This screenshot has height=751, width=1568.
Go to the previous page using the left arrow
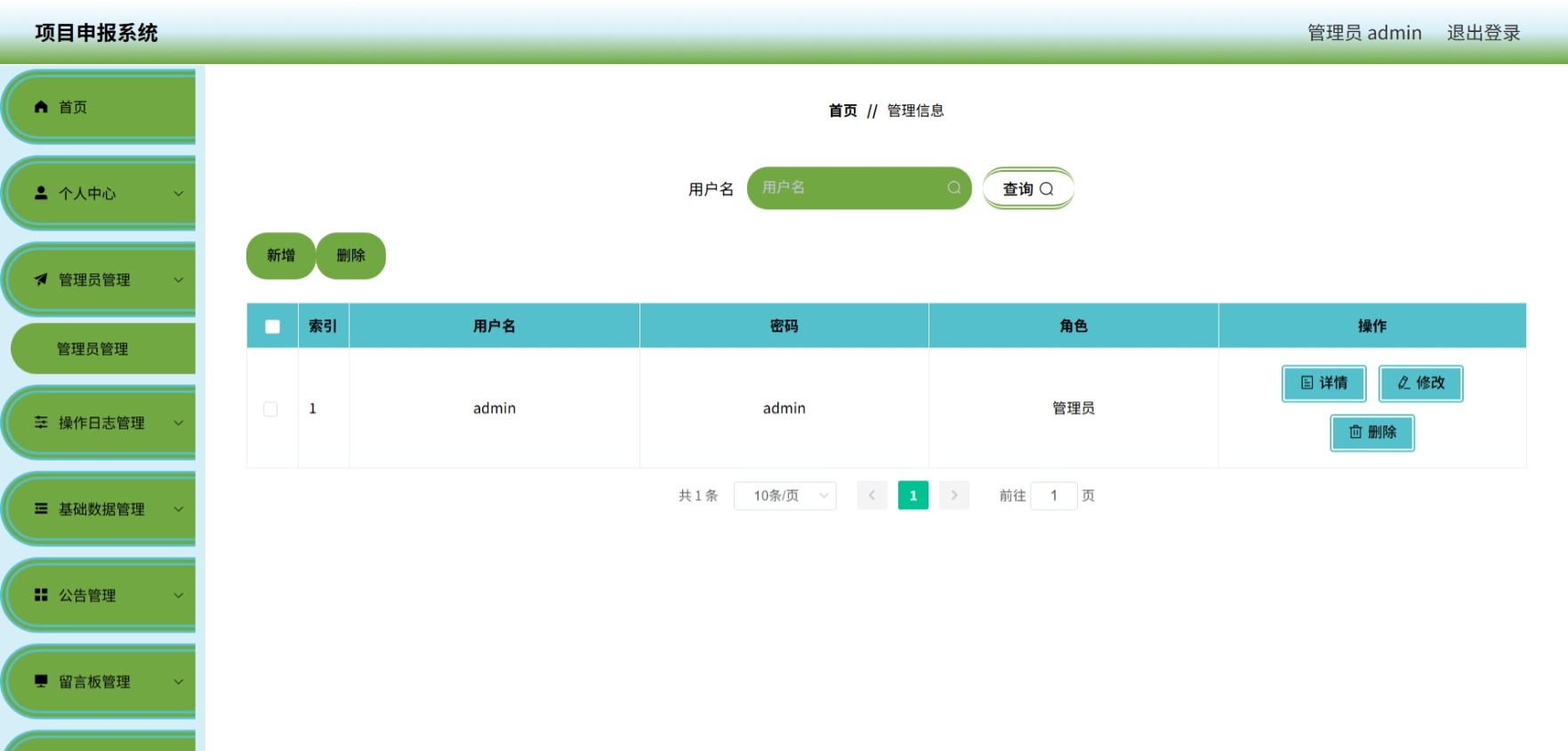872,496
